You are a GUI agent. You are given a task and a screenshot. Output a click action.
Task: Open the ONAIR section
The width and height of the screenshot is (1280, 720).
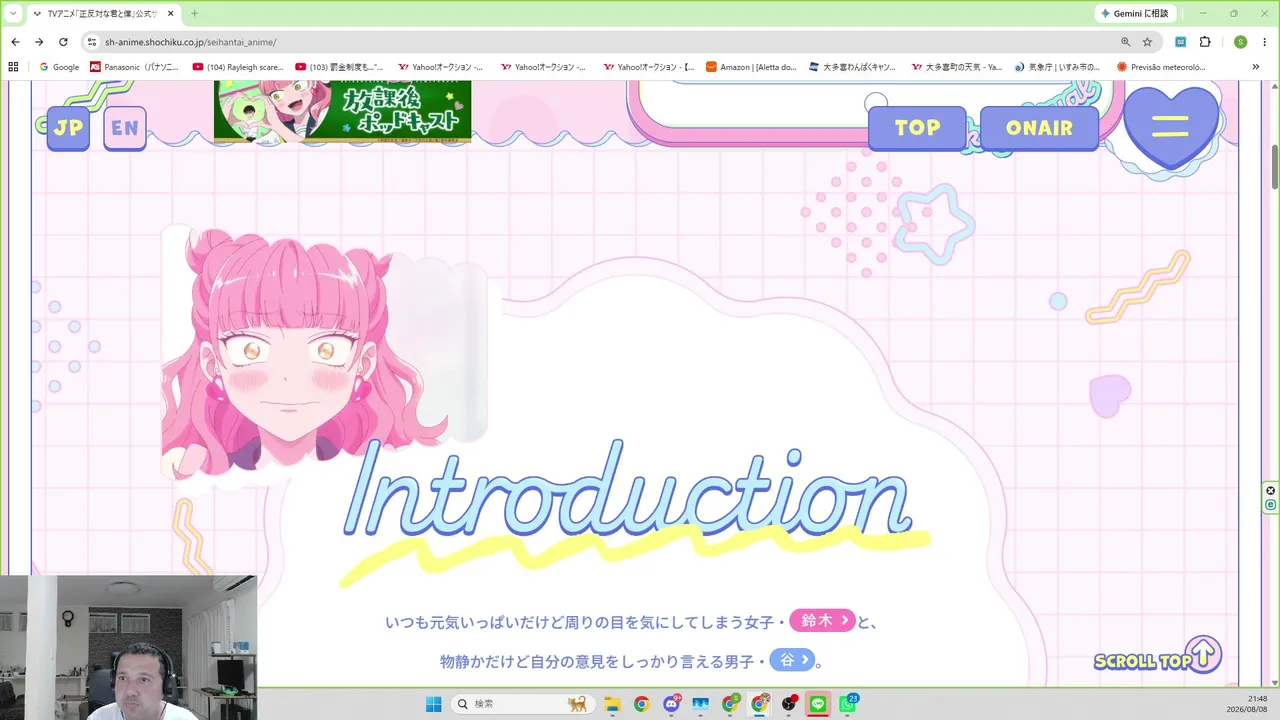click(x=1039, y=128)
